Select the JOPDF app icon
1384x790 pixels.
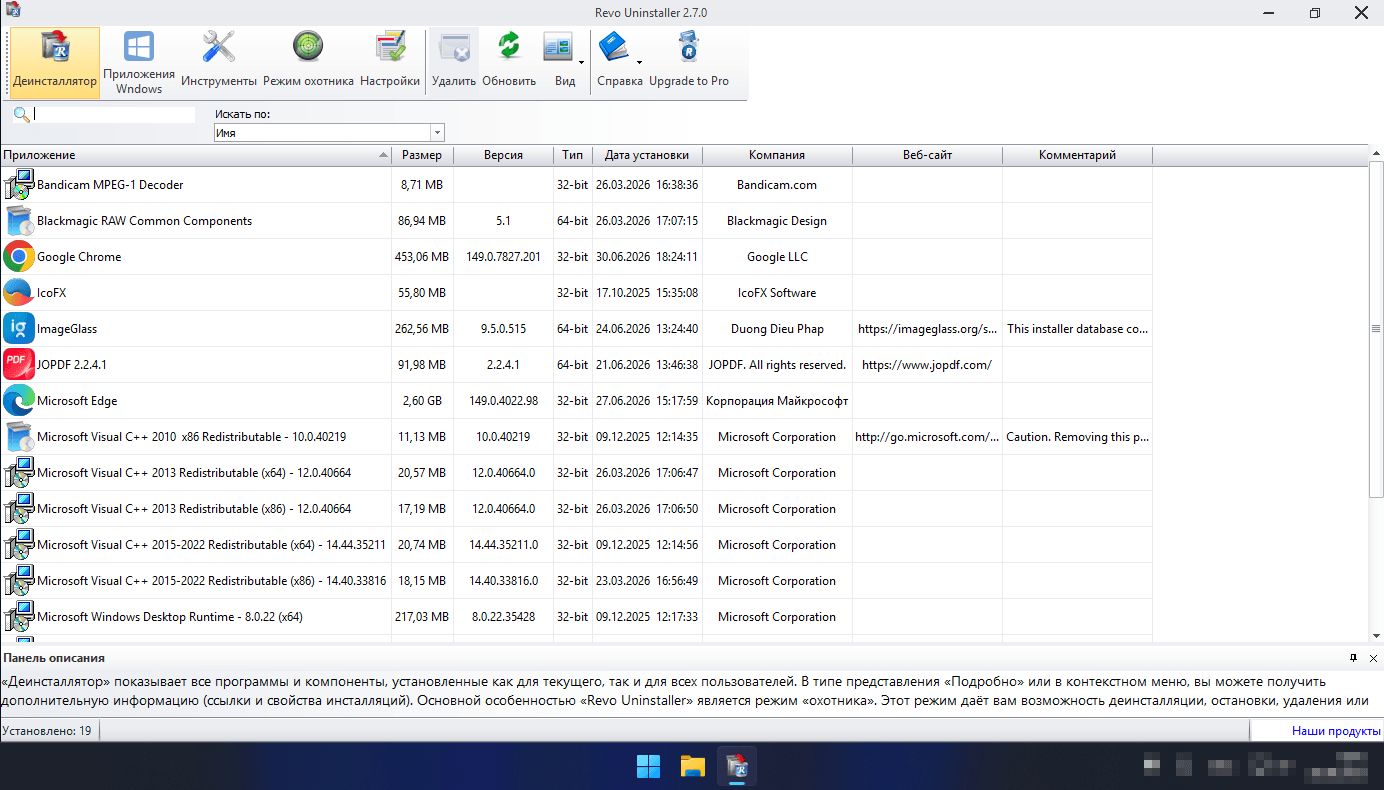pyautogui.click(x=19, y=365)
